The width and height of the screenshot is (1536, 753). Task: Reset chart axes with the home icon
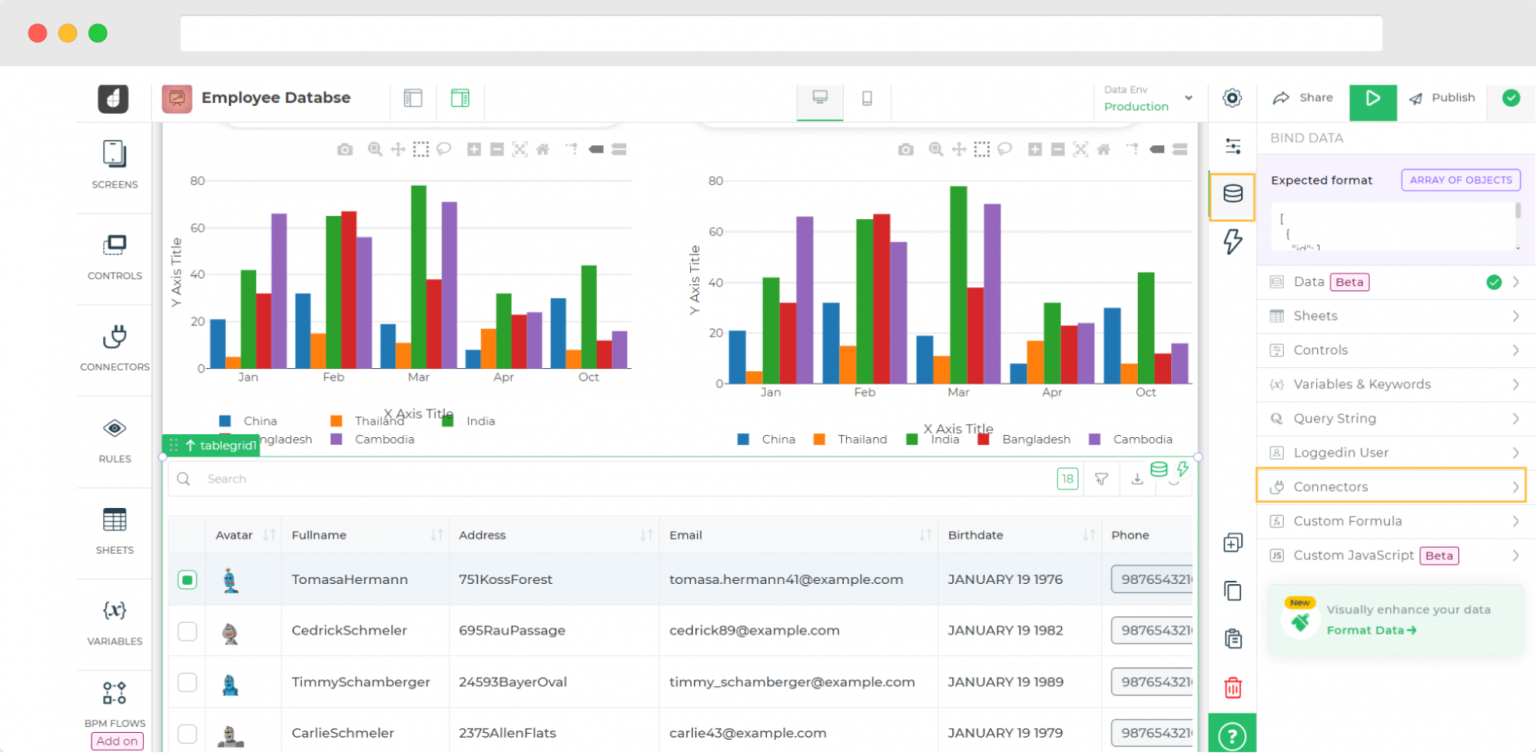541,148
